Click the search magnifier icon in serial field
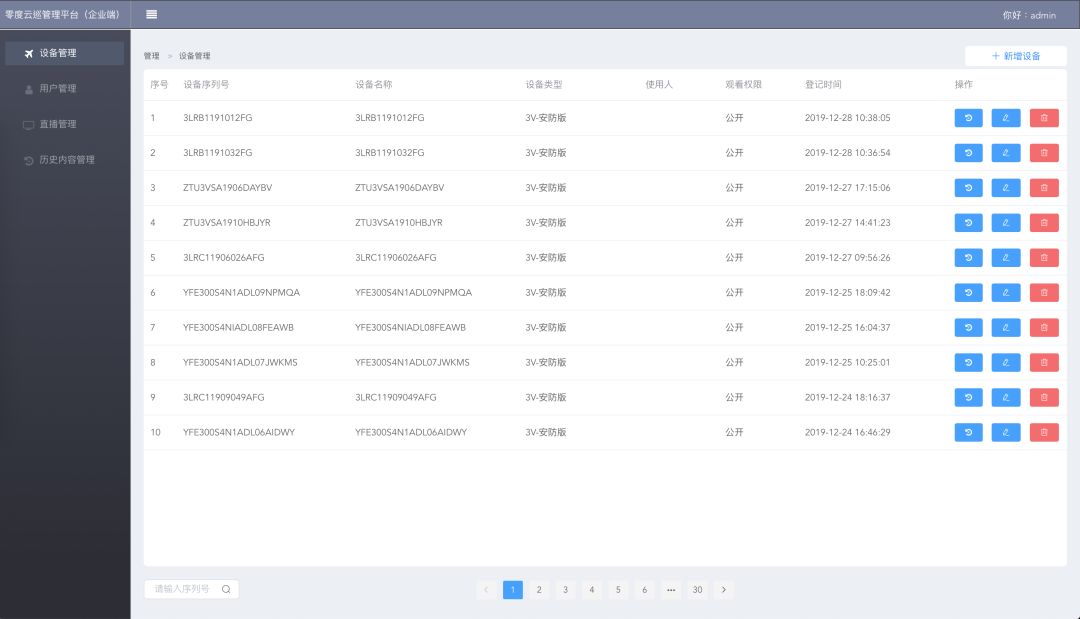Image resolution: width=1080 pixels, height=619 pixels. point(226,590)
